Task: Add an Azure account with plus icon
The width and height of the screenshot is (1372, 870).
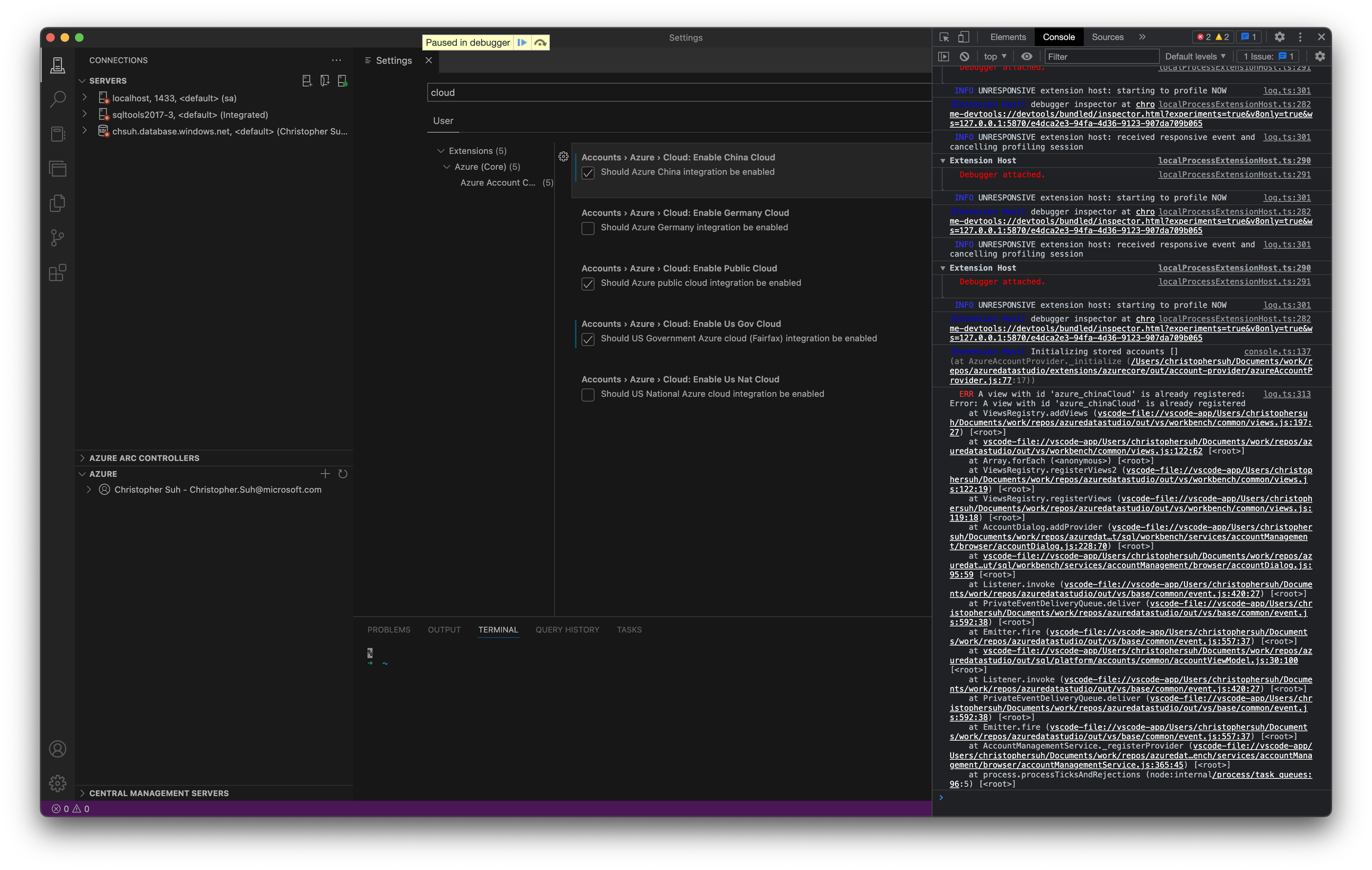Action: pos(325,473)
